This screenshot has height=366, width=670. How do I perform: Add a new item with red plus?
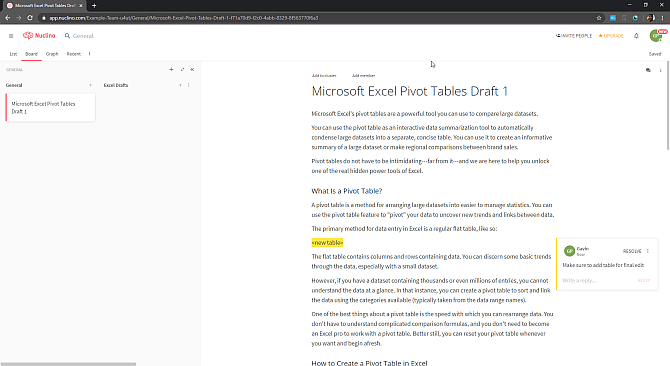point(171,69)
